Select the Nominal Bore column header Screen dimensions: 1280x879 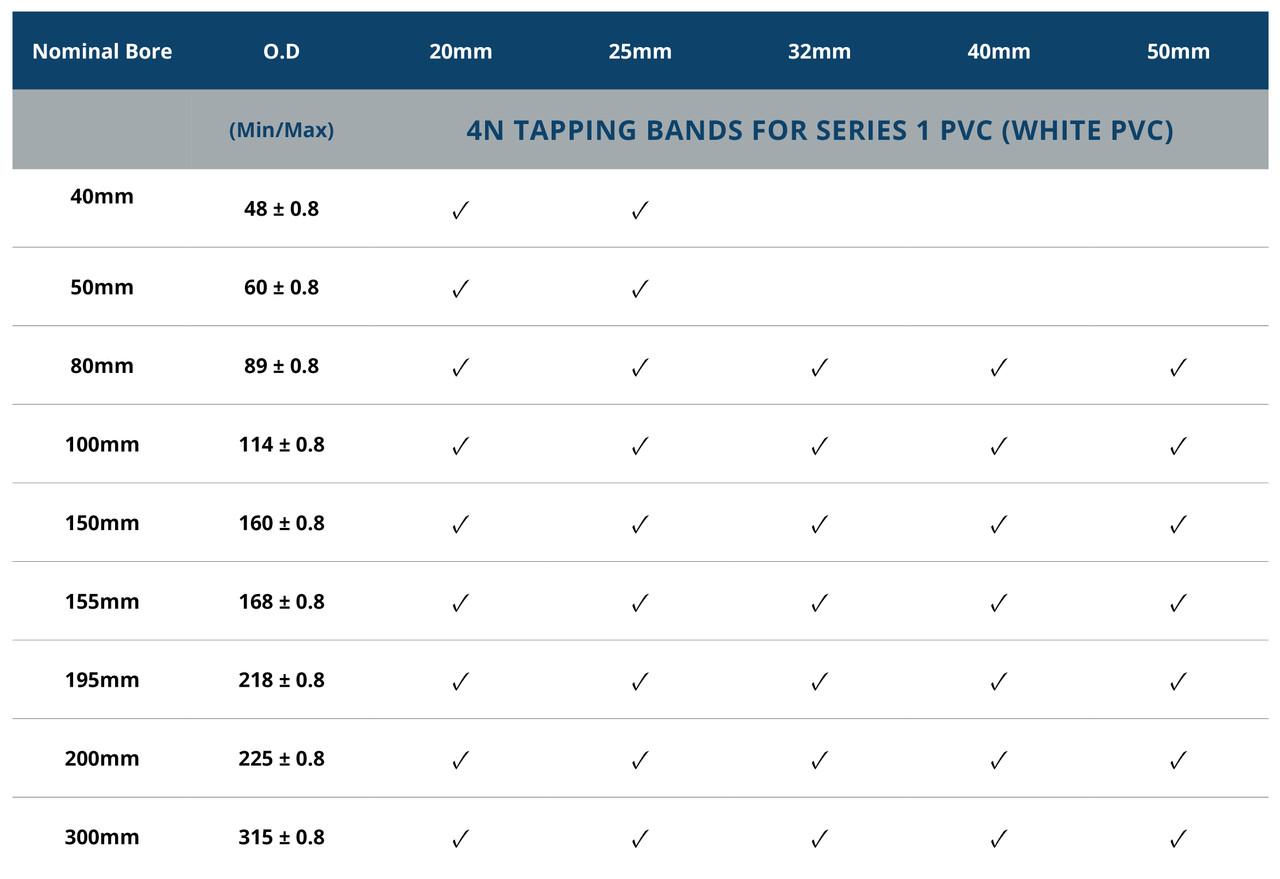coord(102,51)
